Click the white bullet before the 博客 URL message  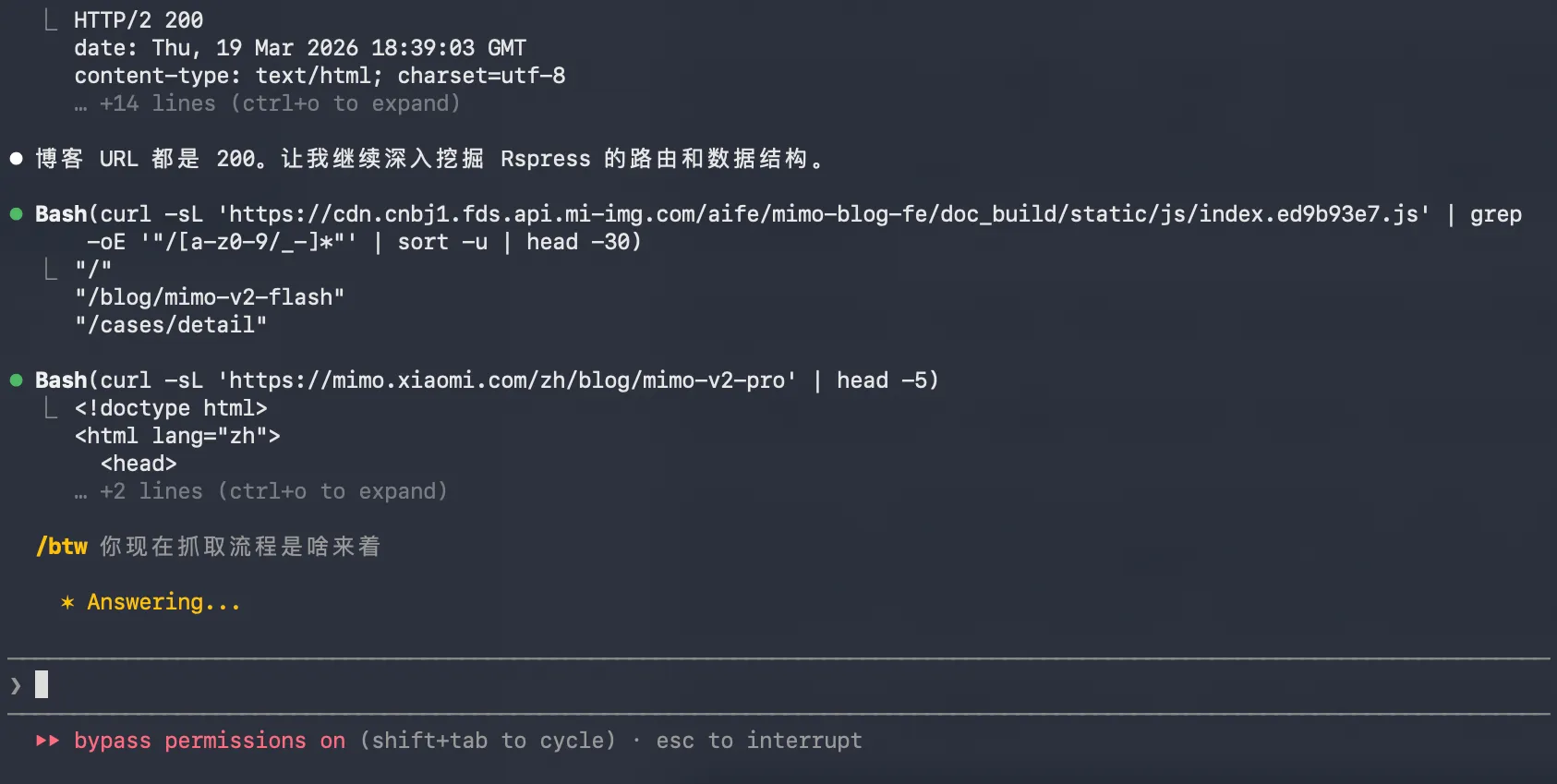pos(16,159)
